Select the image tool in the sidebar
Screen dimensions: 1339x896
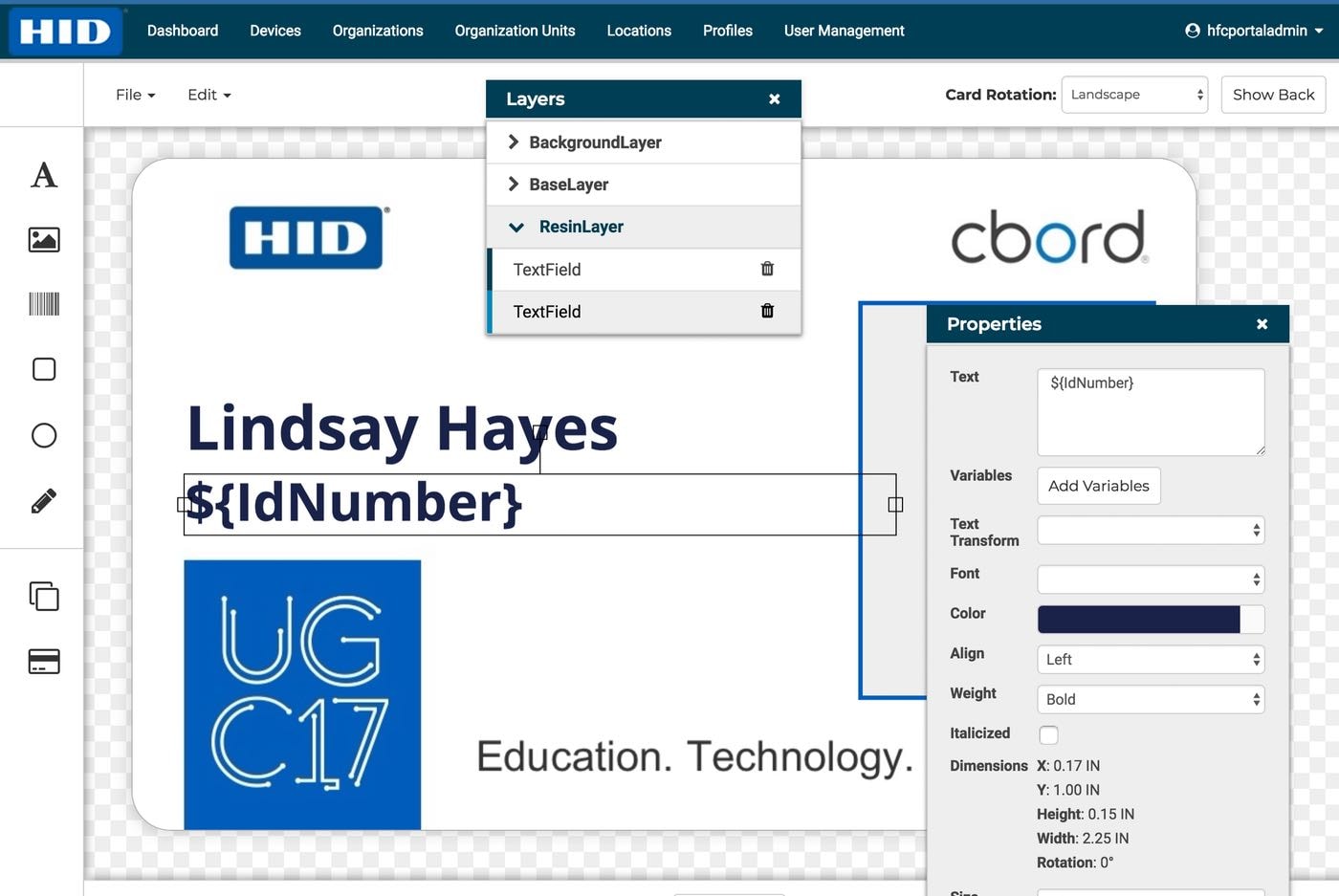(x=44, y=239)
